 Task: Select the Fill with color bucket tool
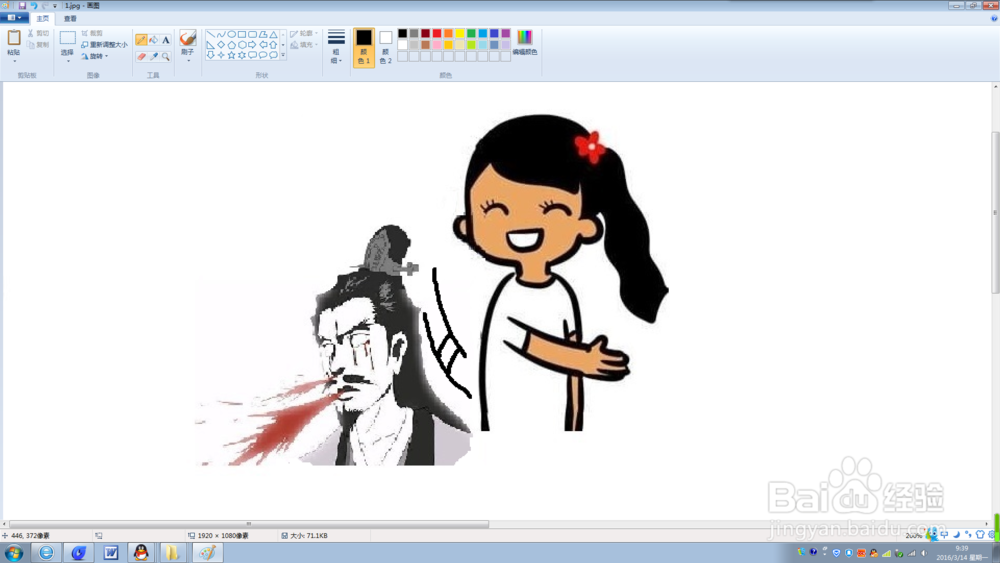click(154, 40)
